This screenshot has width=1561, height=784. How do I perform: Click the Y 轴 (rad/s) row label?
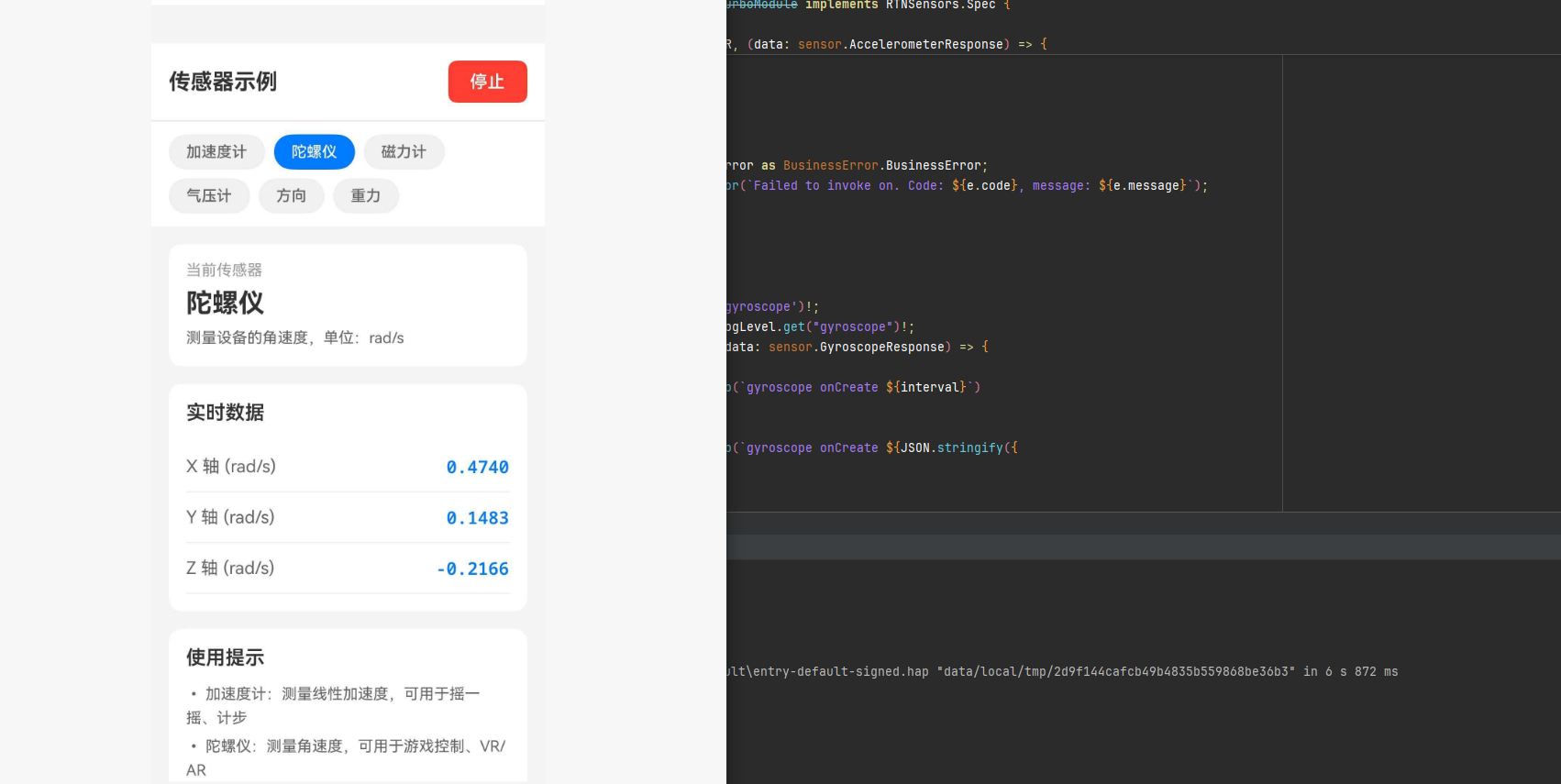pos(230,517)
